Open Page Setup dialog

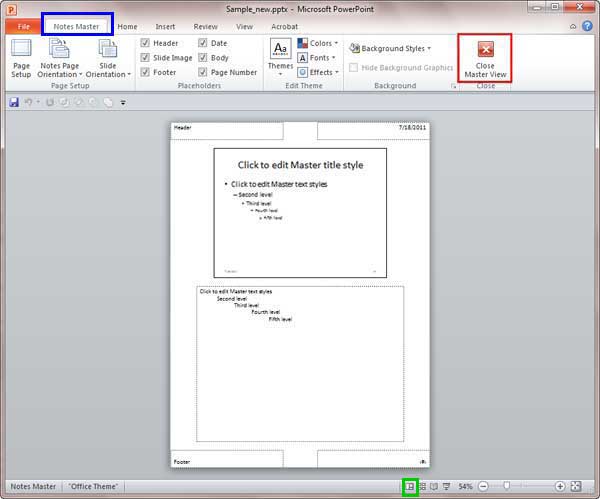tap(21, 59)
